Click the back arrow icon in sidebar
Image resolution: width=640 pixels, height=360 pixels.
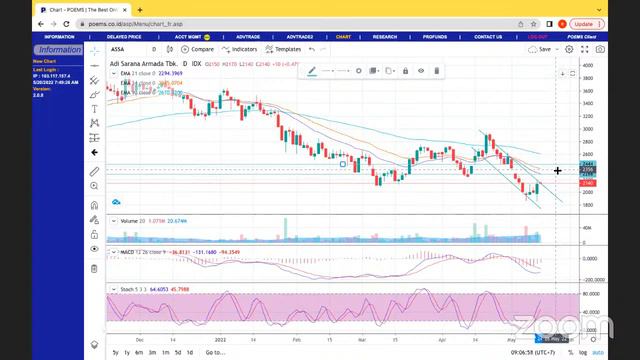94,152
